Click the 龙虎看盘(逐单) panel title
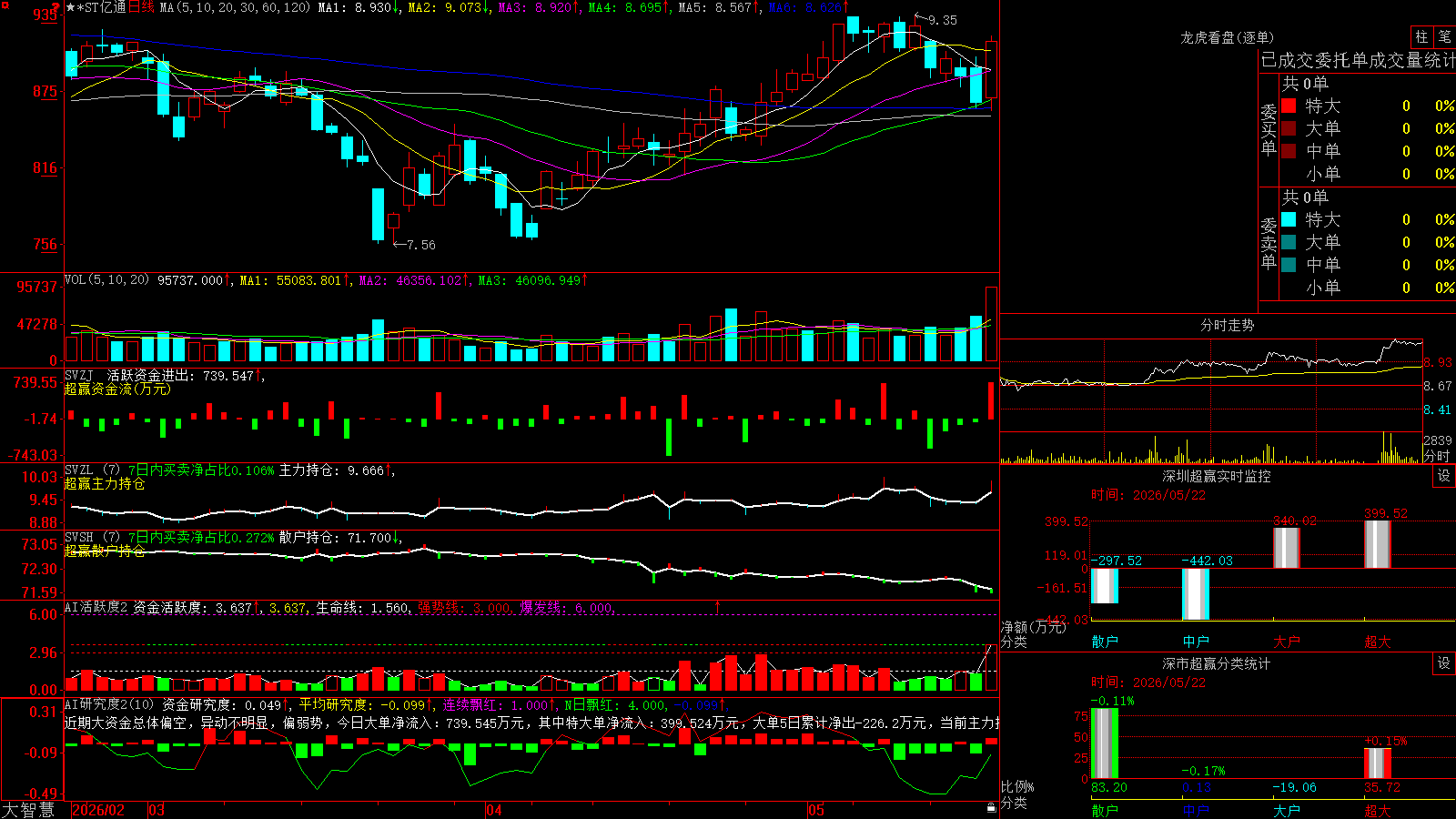This screenshot has width=1456, height=819. 1228,37
